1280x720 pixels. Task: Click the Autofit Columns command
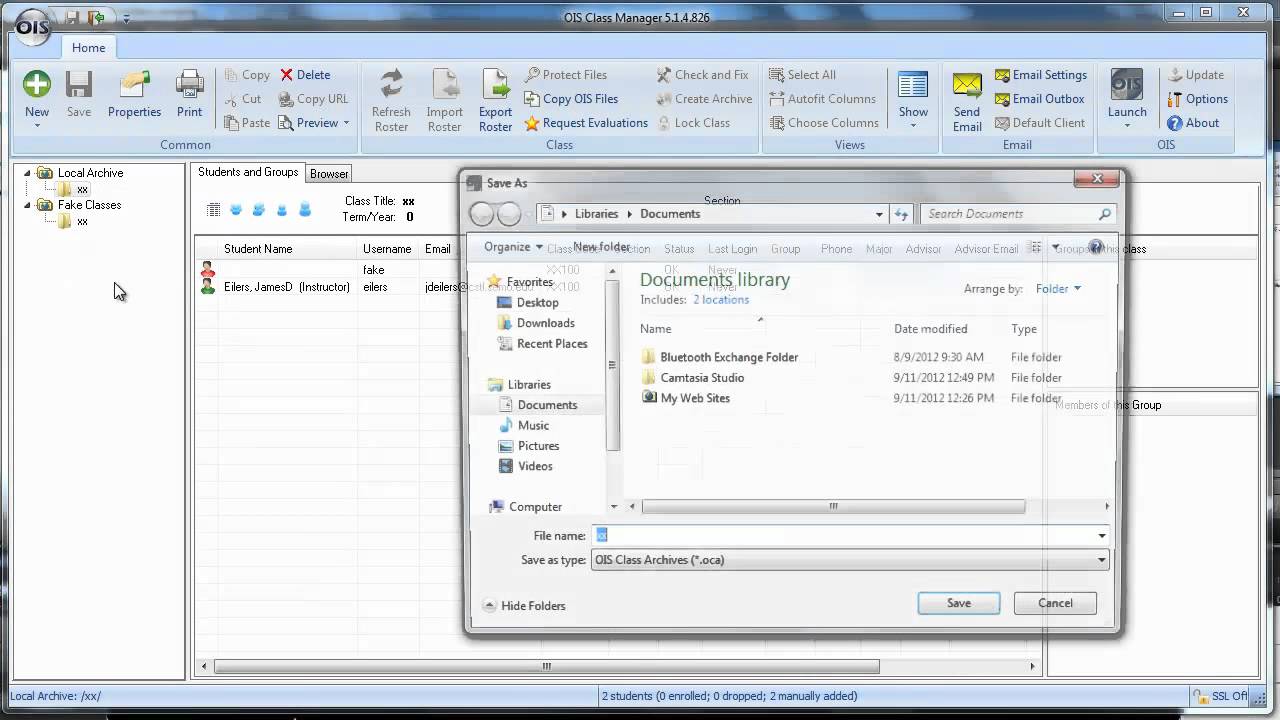coord(822,99)
